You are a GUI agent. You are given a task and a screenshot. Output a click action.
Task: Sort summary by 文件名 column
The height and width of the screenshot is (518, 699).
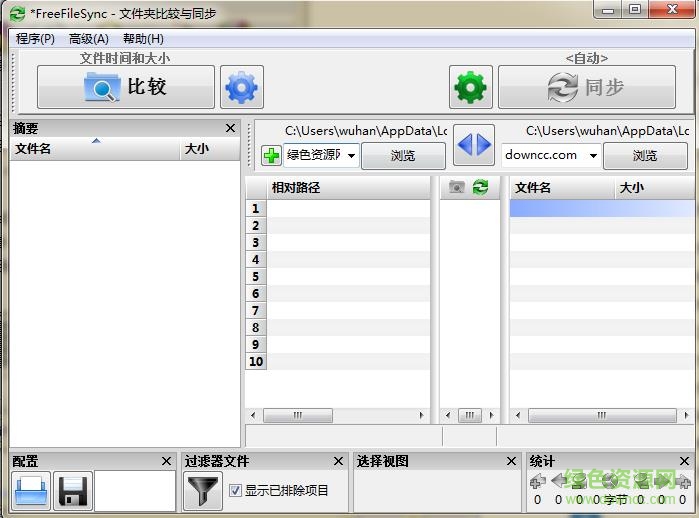click(95, 148)
